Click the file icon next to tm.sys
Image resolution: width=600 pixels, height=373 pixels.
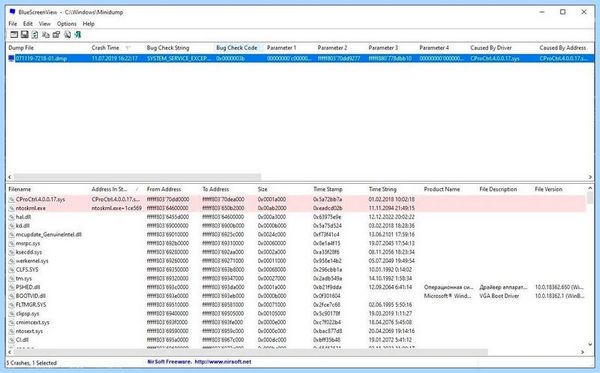(11, 279)
